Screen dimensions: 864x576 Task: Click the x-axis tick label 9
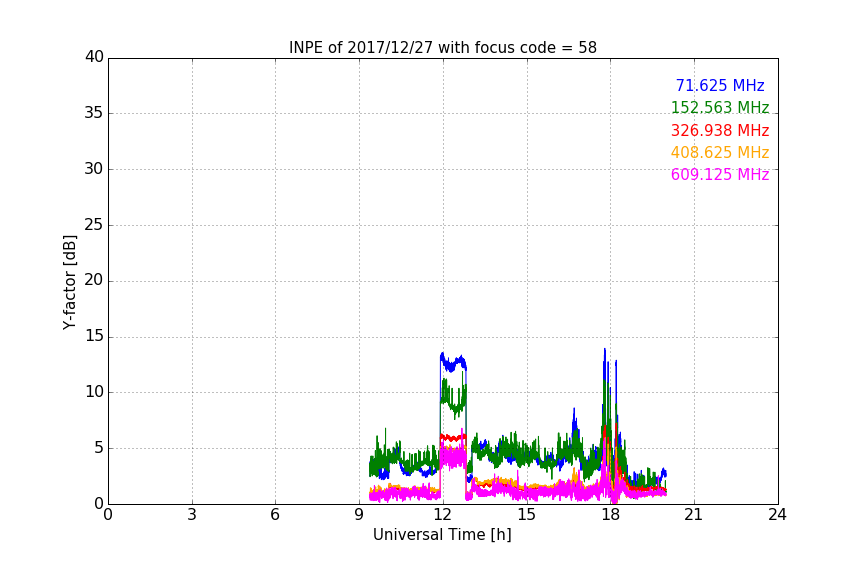pos(359,515)
